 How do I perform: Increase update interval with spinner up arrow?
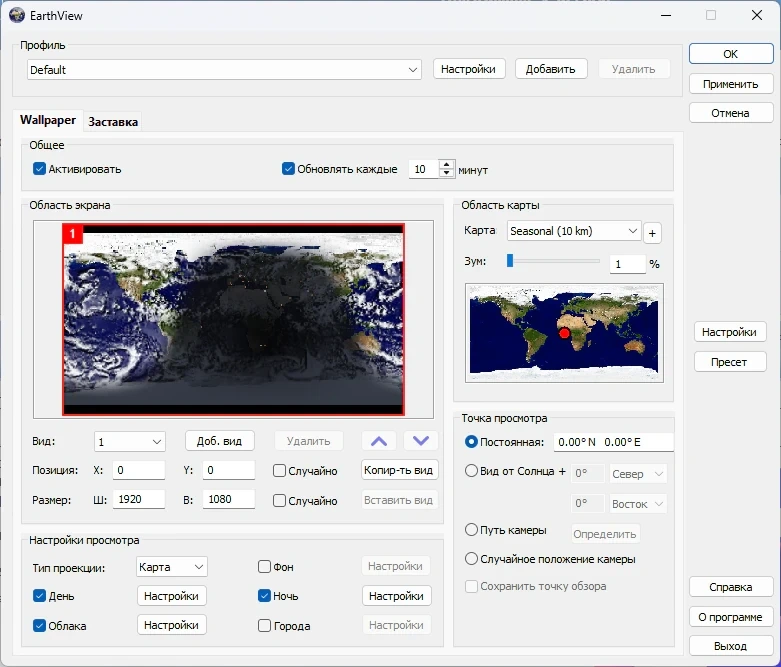(447, 164)
